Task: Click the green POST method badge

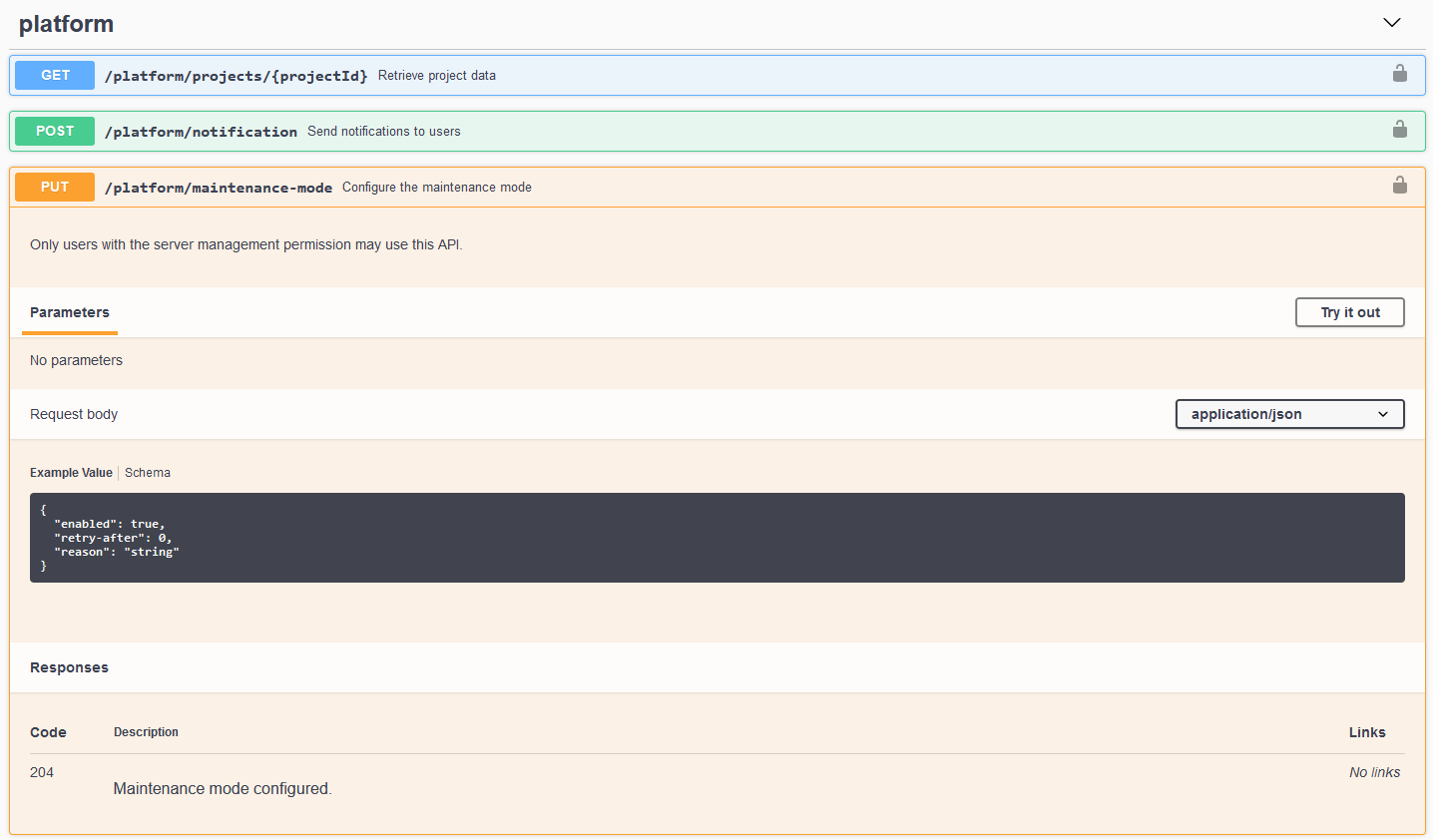Action: (55, 132)
